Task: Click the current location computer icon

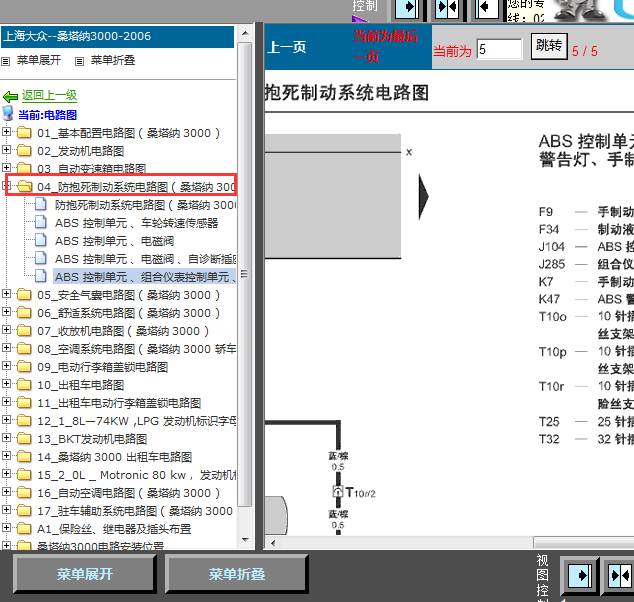Action: click(8, 114)
